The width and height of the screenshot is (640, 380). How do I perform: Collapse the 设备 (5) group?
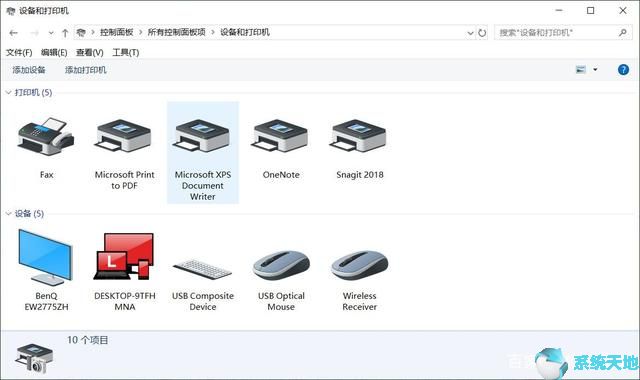pyautogui.click(x=9, y=213)
